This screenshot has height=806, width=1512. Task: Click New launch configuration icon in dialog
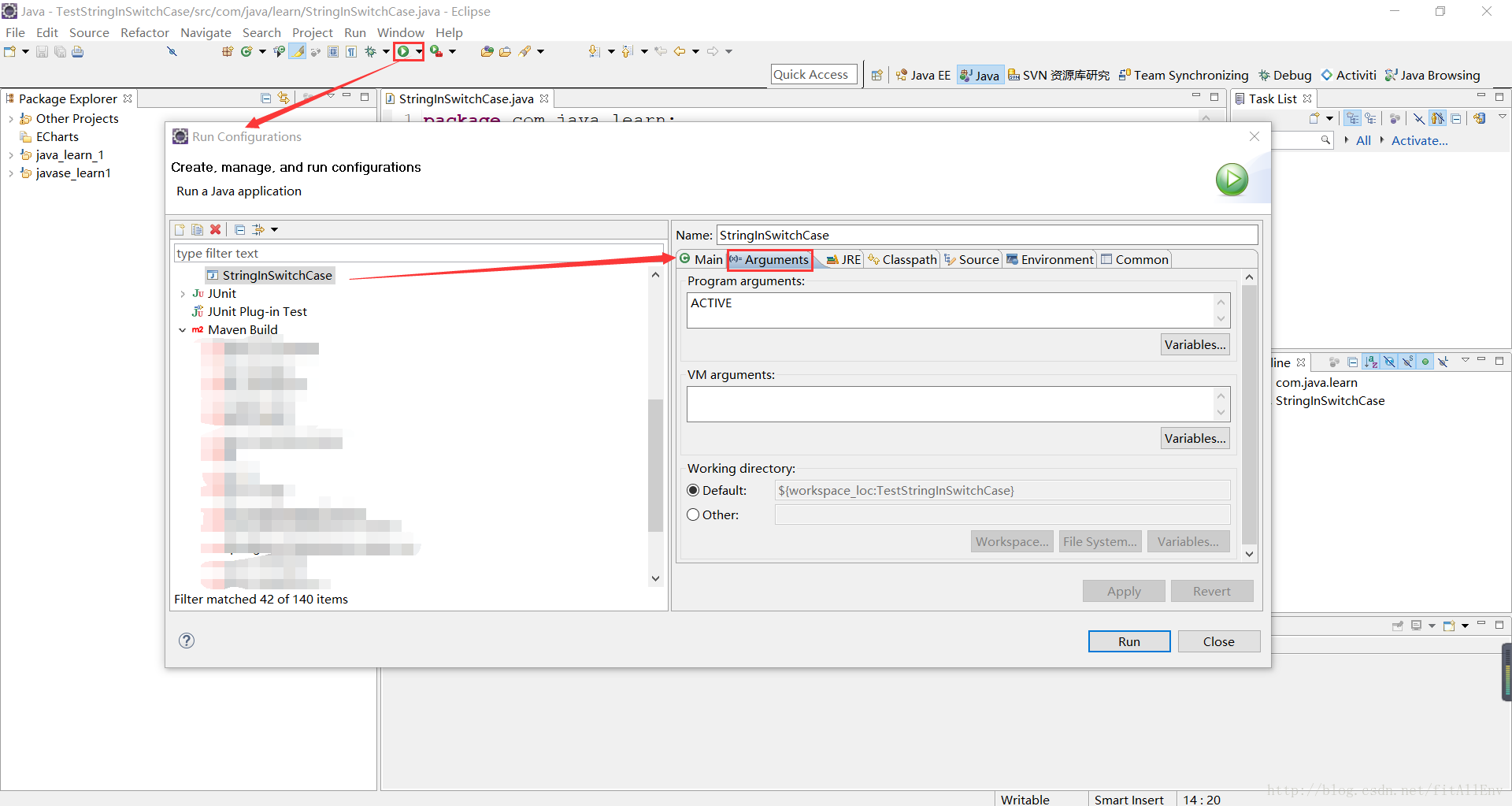180,230
